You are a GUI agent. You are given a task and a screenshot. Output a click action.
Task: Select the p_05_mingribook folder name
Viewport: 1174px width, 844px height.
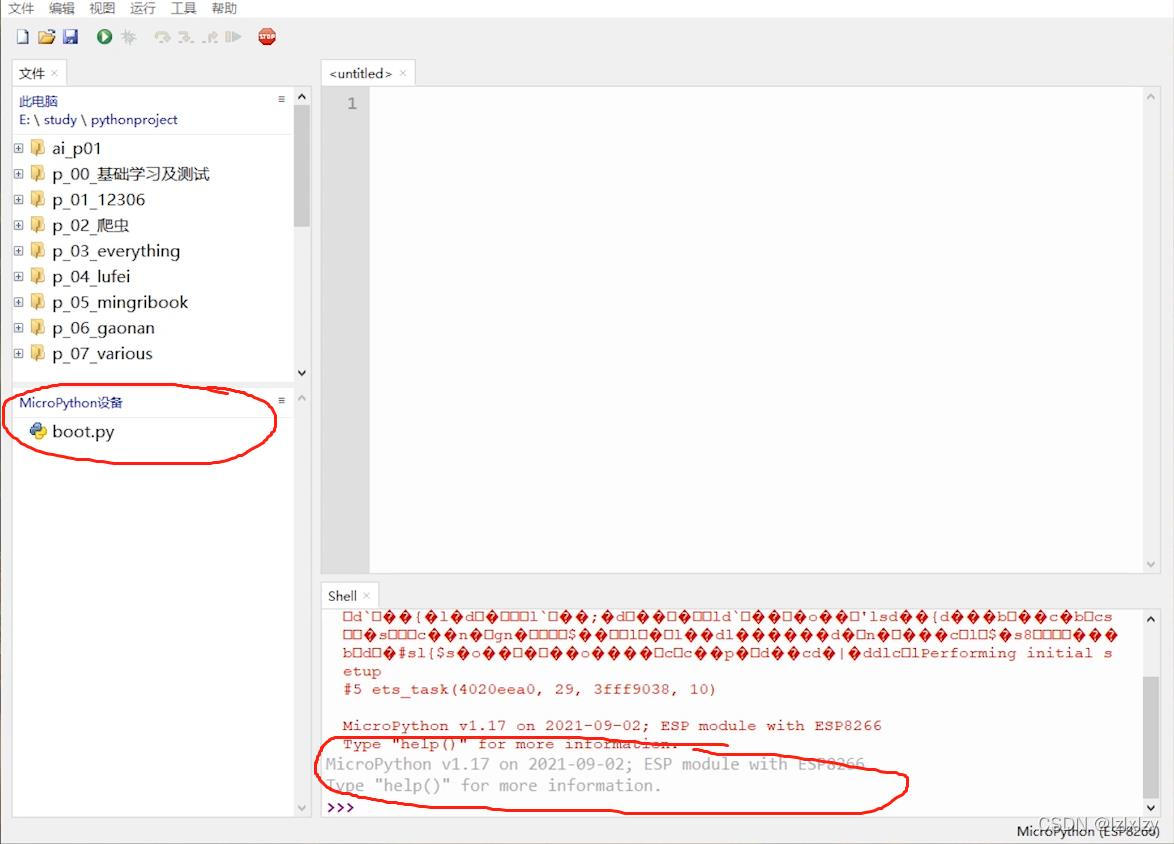(120, 302)
